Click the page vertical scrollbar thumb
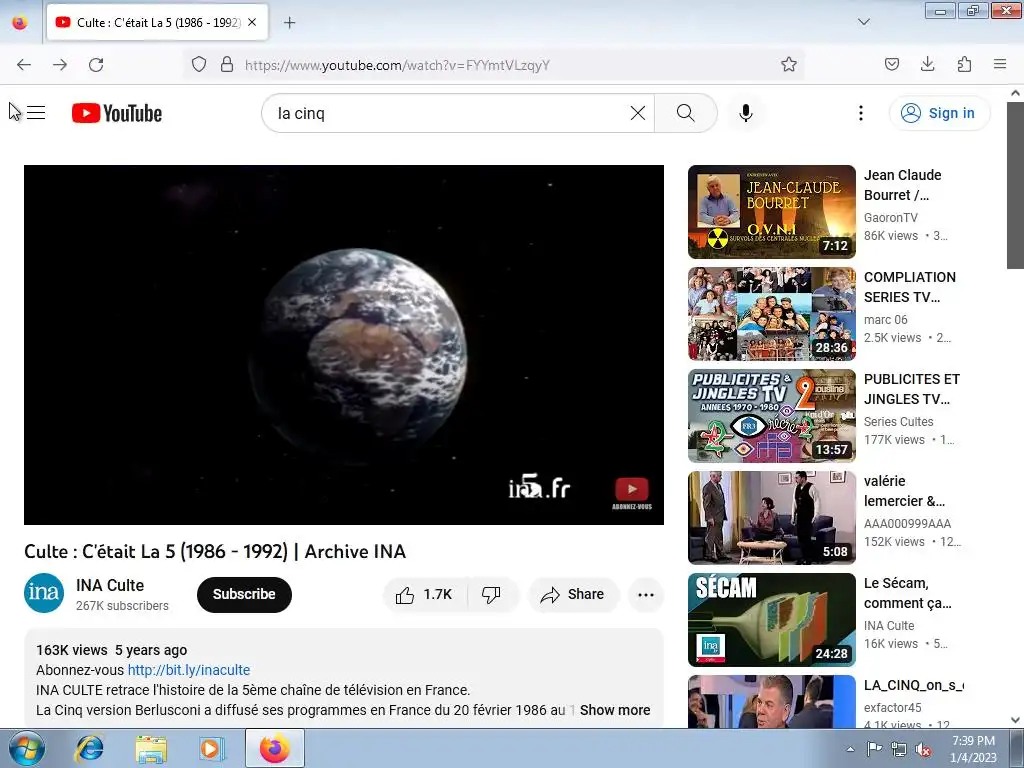This screenshot has height=768, width=1024. tap(1015, 185)
